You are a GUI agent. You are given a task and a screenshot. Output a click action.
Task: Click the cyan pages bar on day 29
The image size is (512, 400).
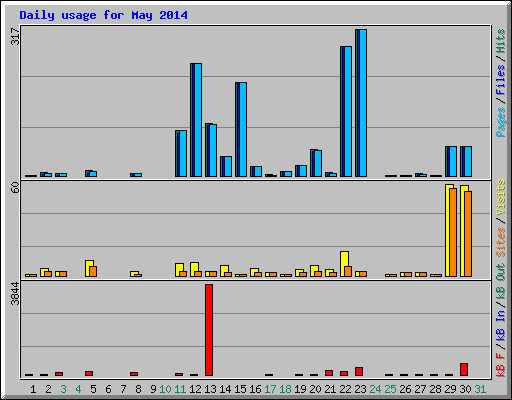point(453,161)
